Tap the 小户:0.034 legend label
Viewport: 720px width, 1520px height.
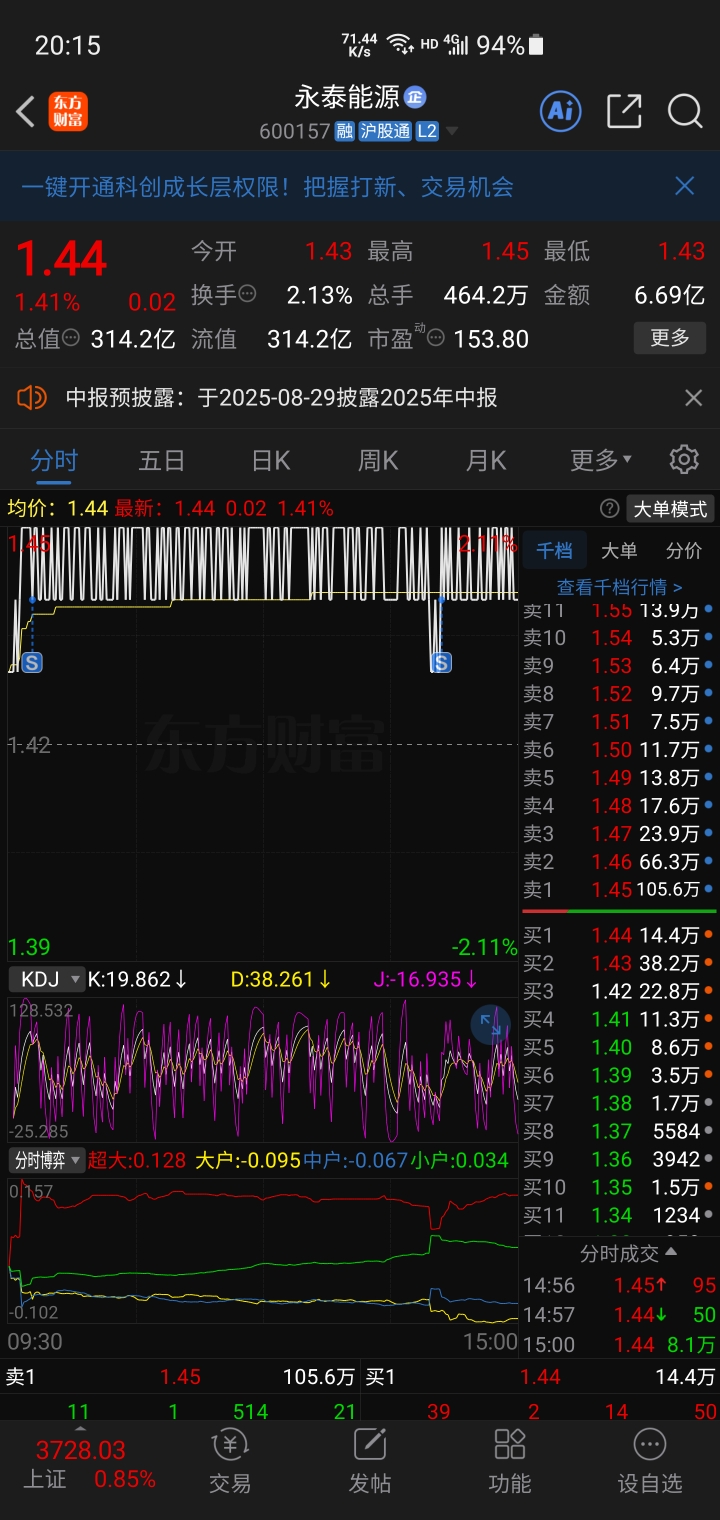click(x=459, y=1160)
